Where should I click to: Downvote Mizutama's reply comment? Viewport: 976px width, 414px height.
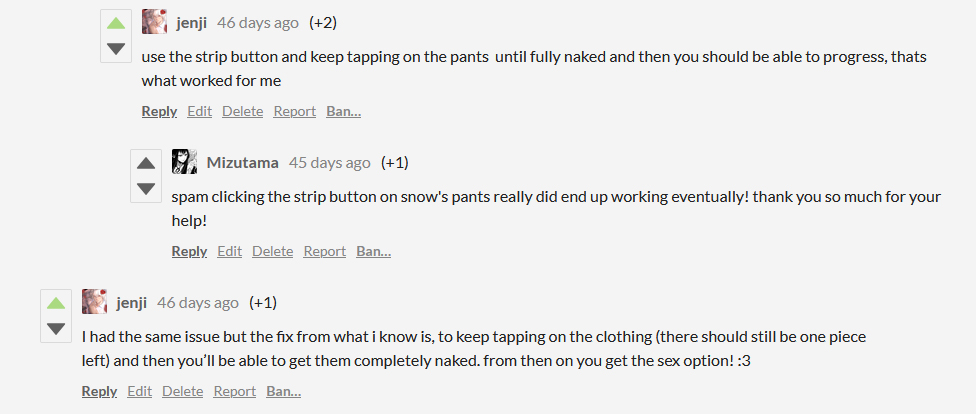click(x=146, y=189)
